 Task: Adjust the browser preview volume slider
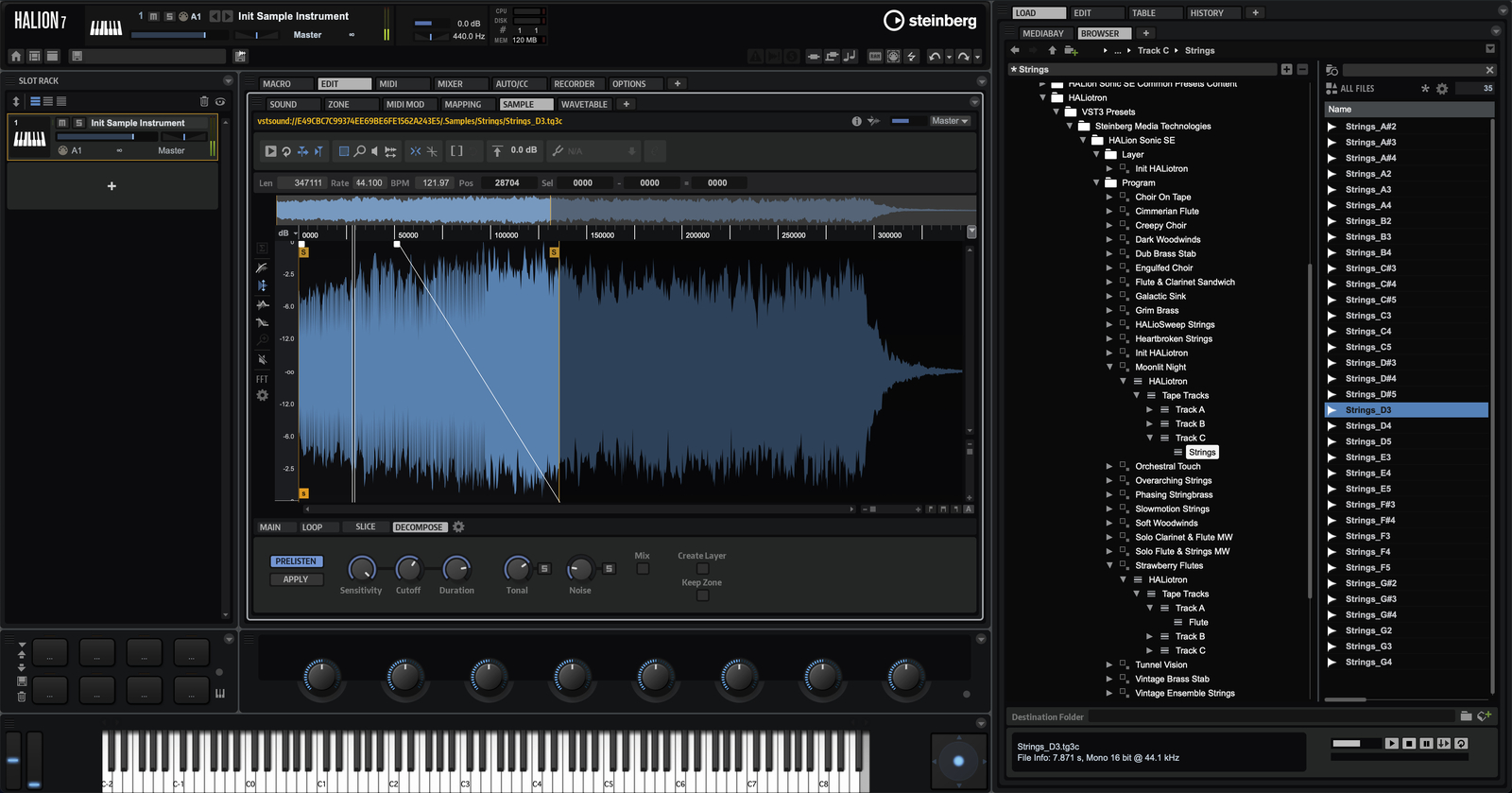click(x=1354, y=744)
